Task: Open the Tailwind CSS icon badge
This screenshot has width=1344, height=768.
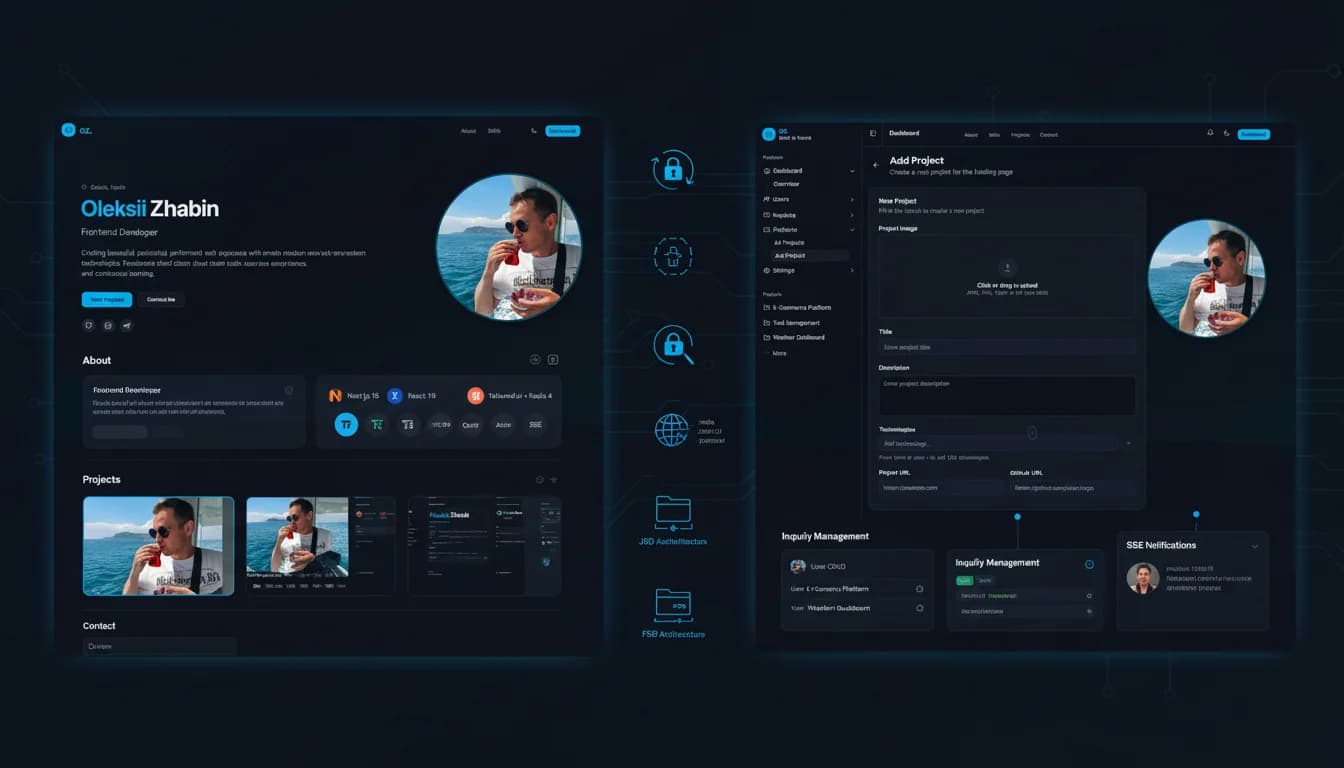Action: (475, 395)
